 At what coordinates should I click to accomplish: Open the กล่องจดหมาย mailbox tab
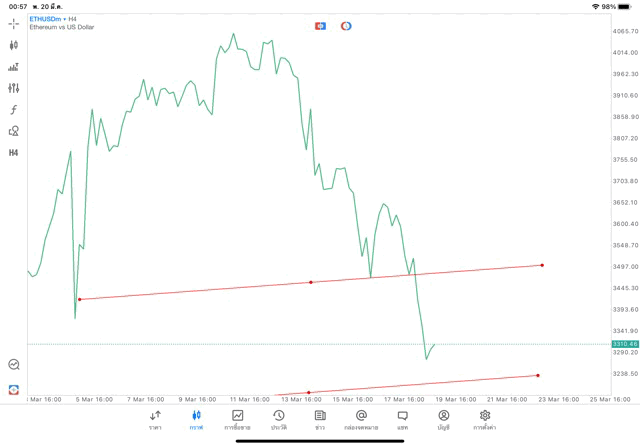point(361,419)
